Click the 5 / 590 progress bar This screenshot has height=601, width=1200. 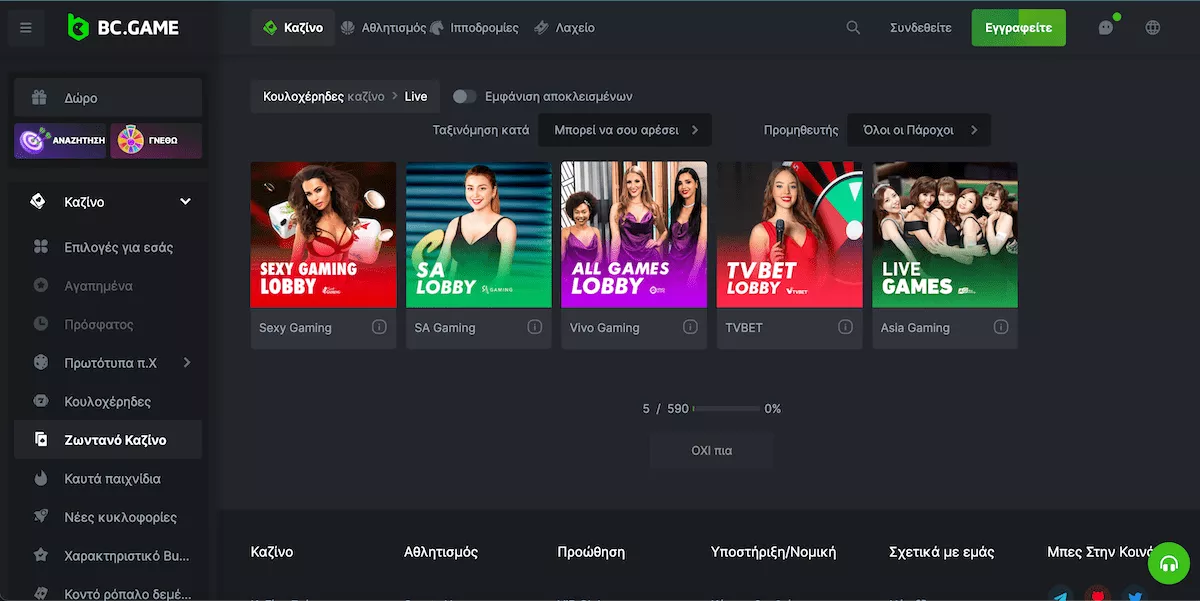pos(726,409)
